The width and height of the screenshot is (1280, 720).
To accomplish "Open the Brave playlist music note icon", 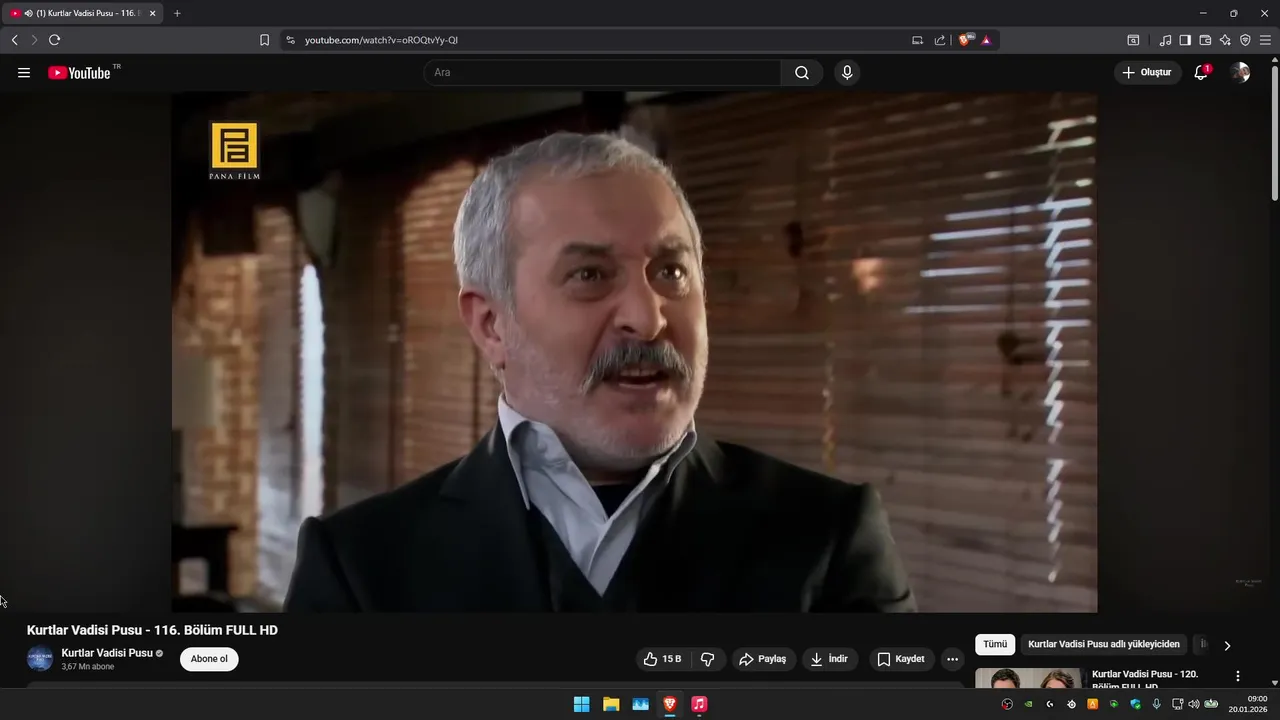I will [x=1165, y=40].
